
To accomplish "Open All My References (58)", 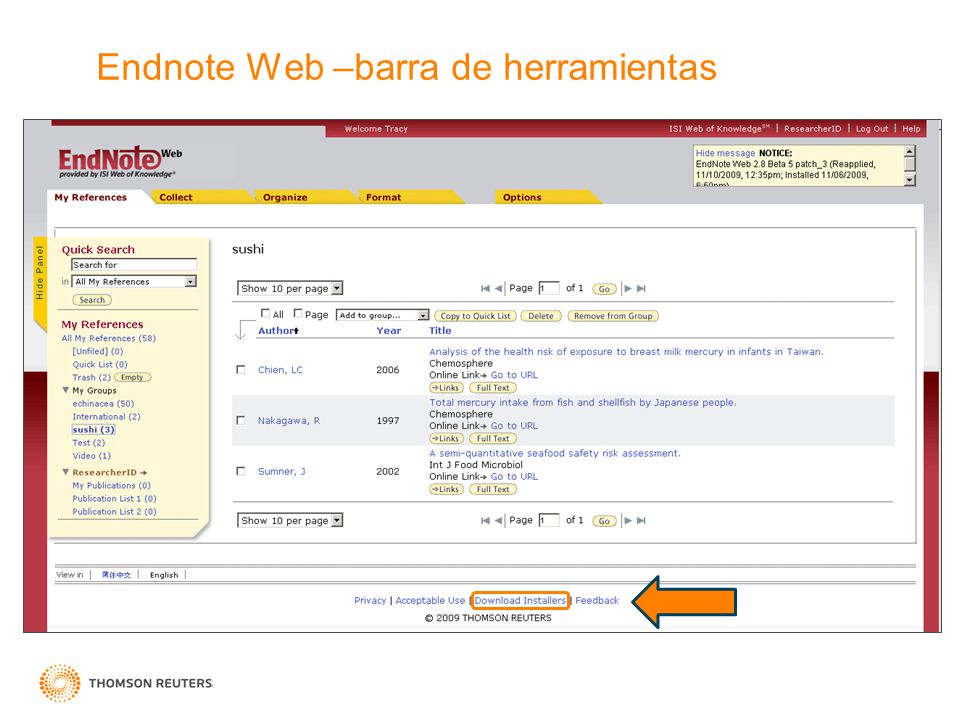I will 108,338.
